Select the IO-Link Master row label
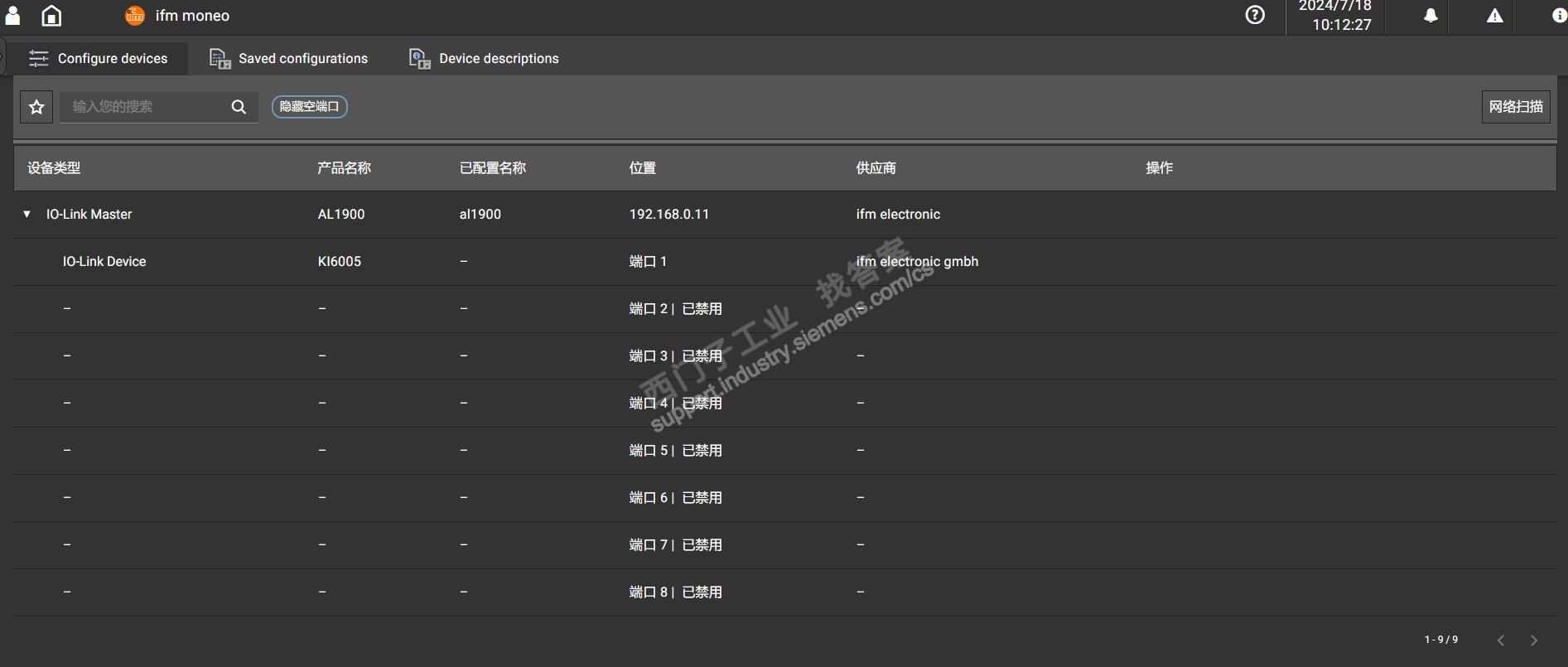The height and width of the screenshot is (667, 1568). pyautogui.click(x=89, y=215)
